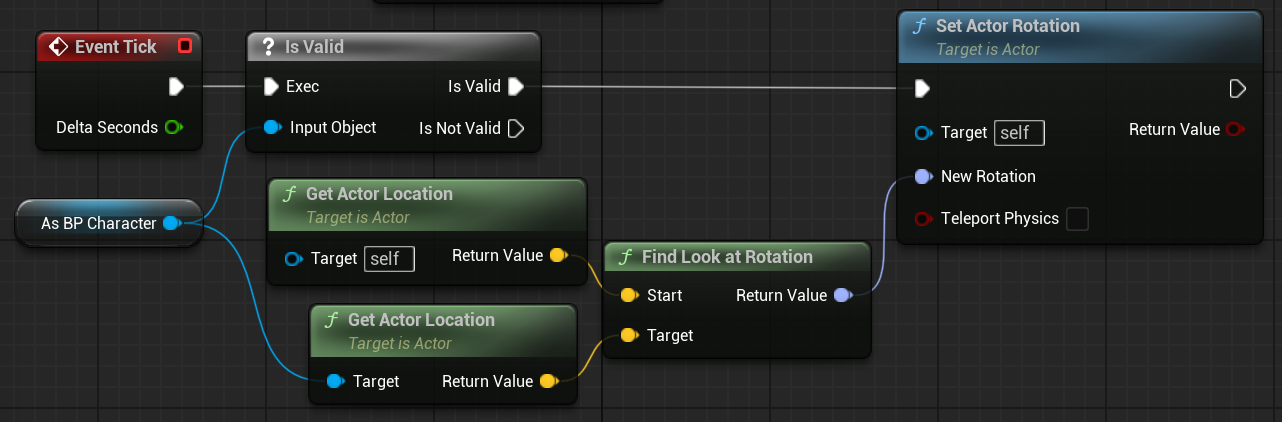Click the Delta Seconds green output pin
Image resolution: width=1282 pixels, height=422 pixels.
[x=173, y=127]
